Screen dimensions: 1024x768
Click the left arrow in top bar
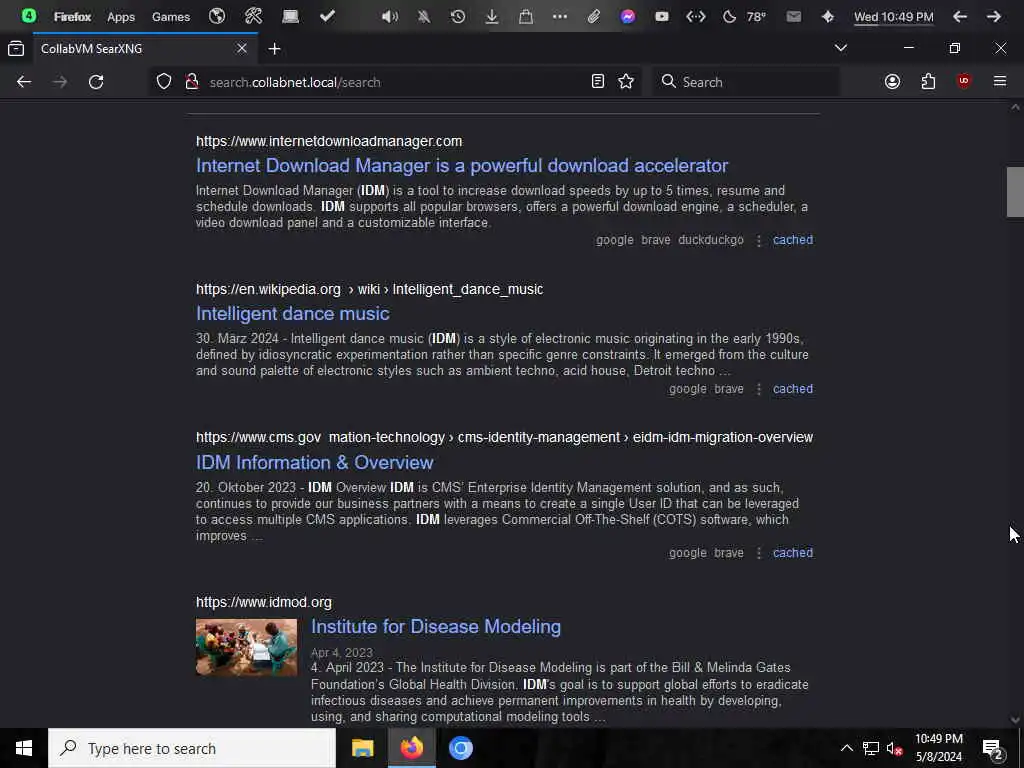point(959,16)
